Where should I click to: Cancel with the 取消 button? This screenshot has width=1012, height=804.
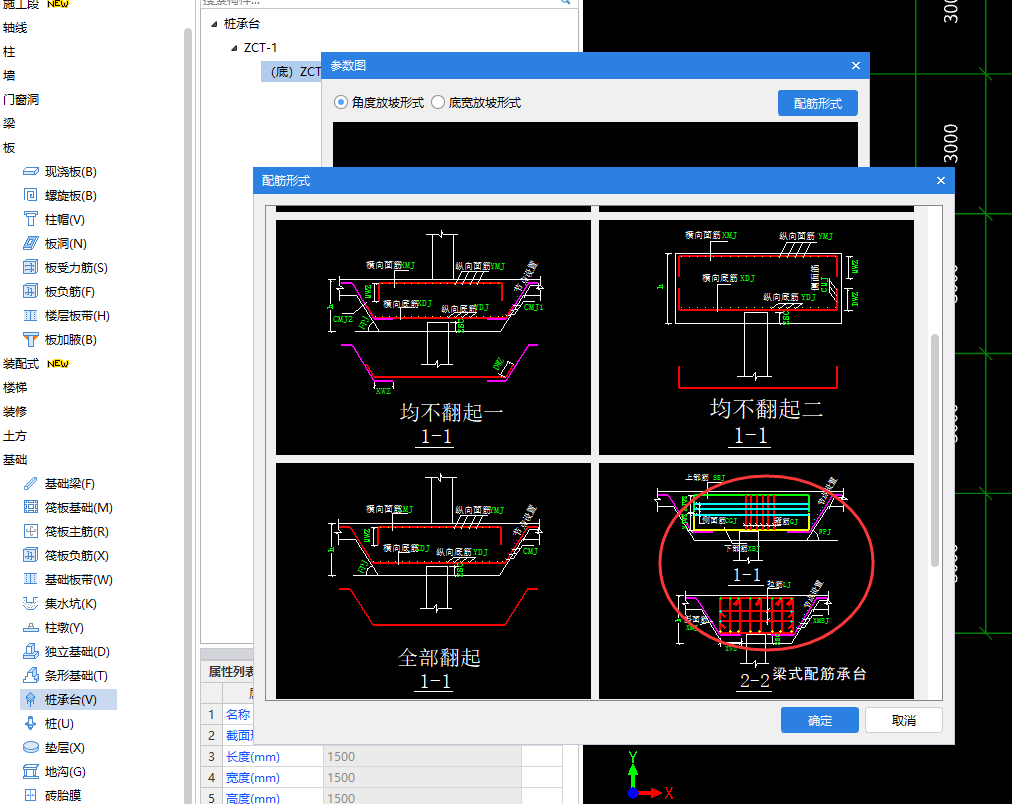tap(904, 720)
